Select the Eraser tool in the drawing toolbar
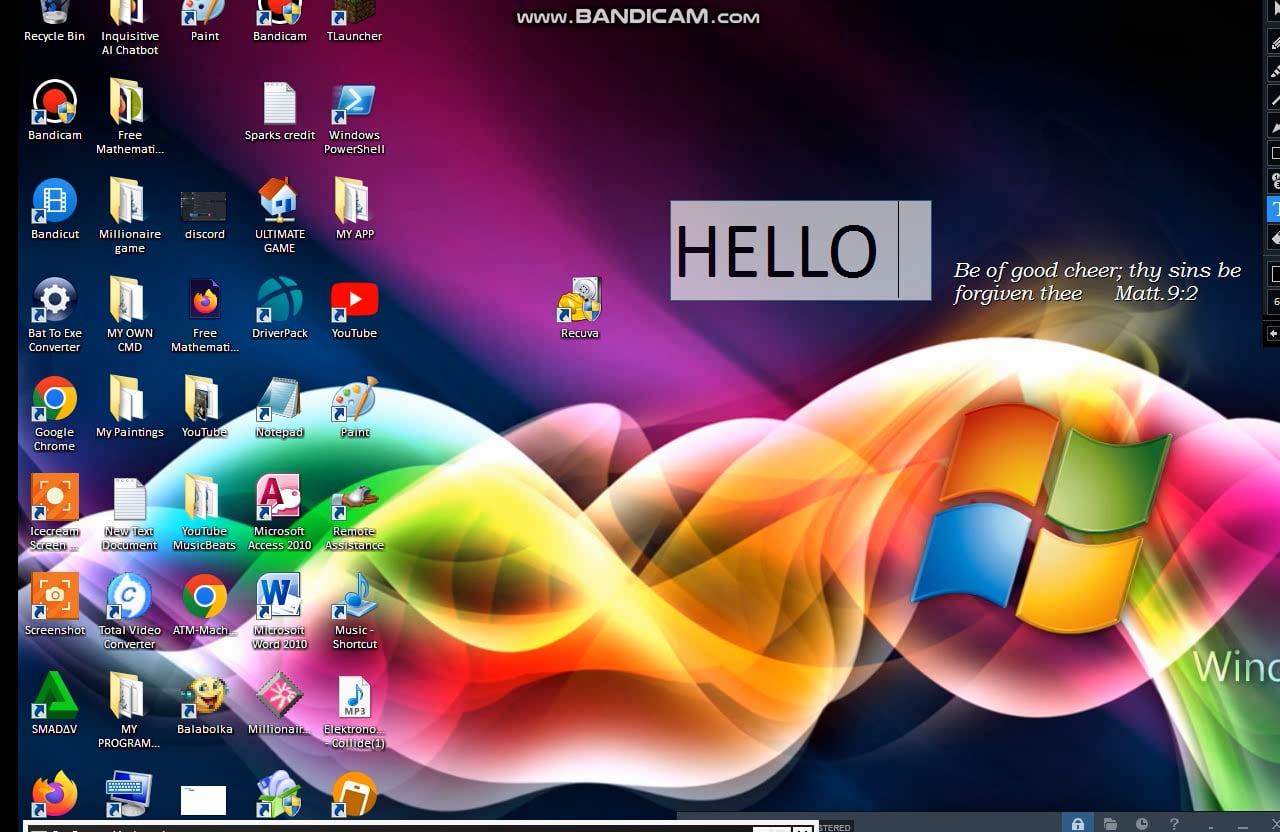 pyautogui.click(x=1274, y=237)
